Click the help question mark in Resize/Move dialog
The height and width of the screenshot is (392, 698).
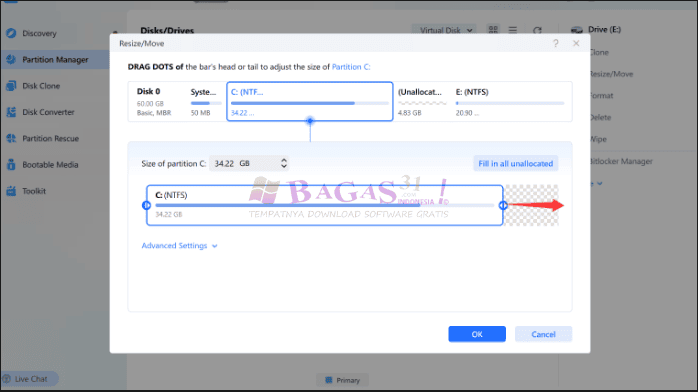pyautogui.click(x=556, y=43)
